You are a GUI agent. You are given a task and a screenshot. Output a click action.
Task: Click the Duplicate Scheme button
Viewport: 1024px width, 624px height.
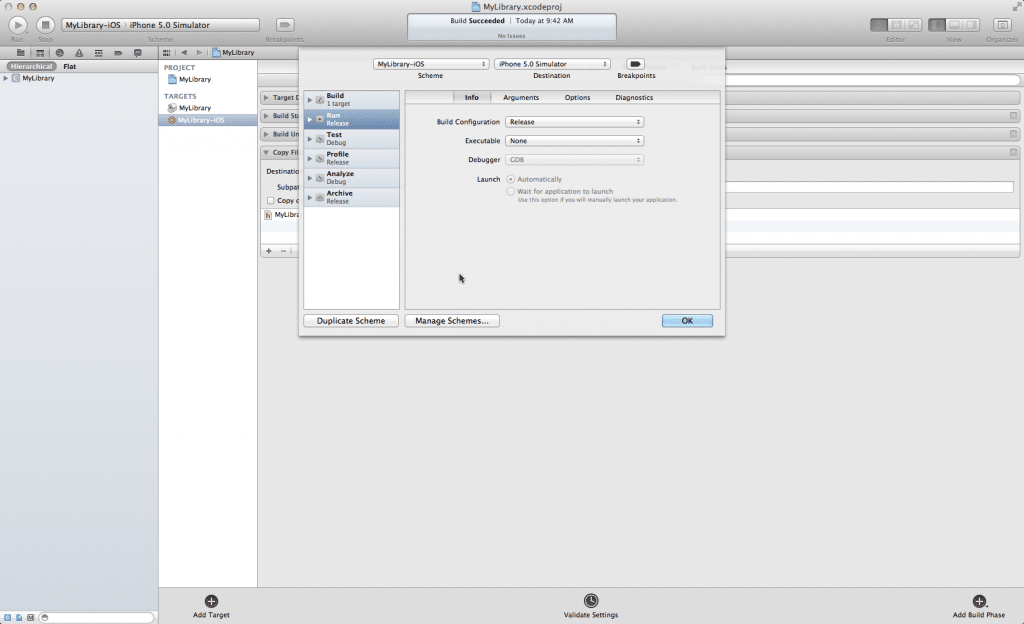click(x=351, y=321)
